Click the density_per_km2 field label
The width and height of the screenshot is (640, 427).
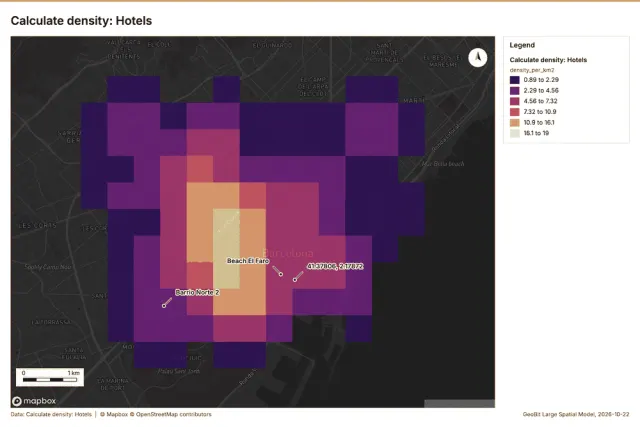[x=532, y=70]
